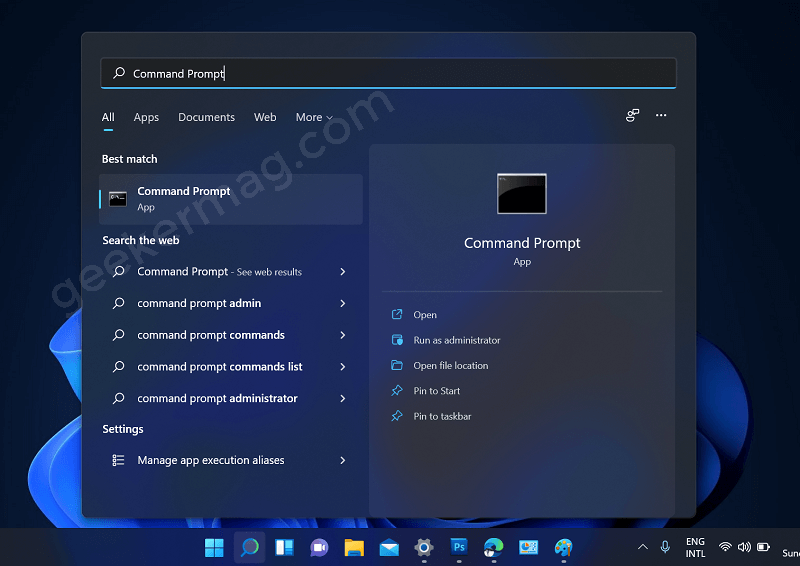Click inside the Command Prompt search field
This screenshot has width=800, height=566.
(388, 73)
